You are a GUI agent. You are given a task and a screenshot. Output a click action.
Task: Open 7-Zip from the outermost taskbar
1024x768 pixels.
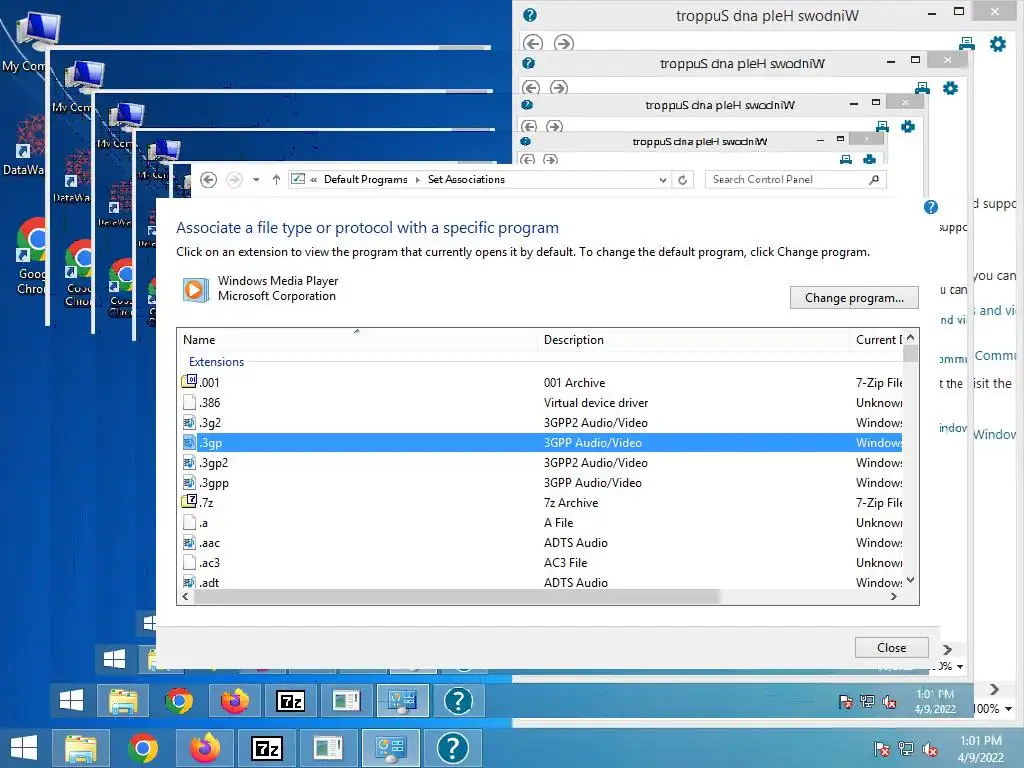(x=267, y=748)
